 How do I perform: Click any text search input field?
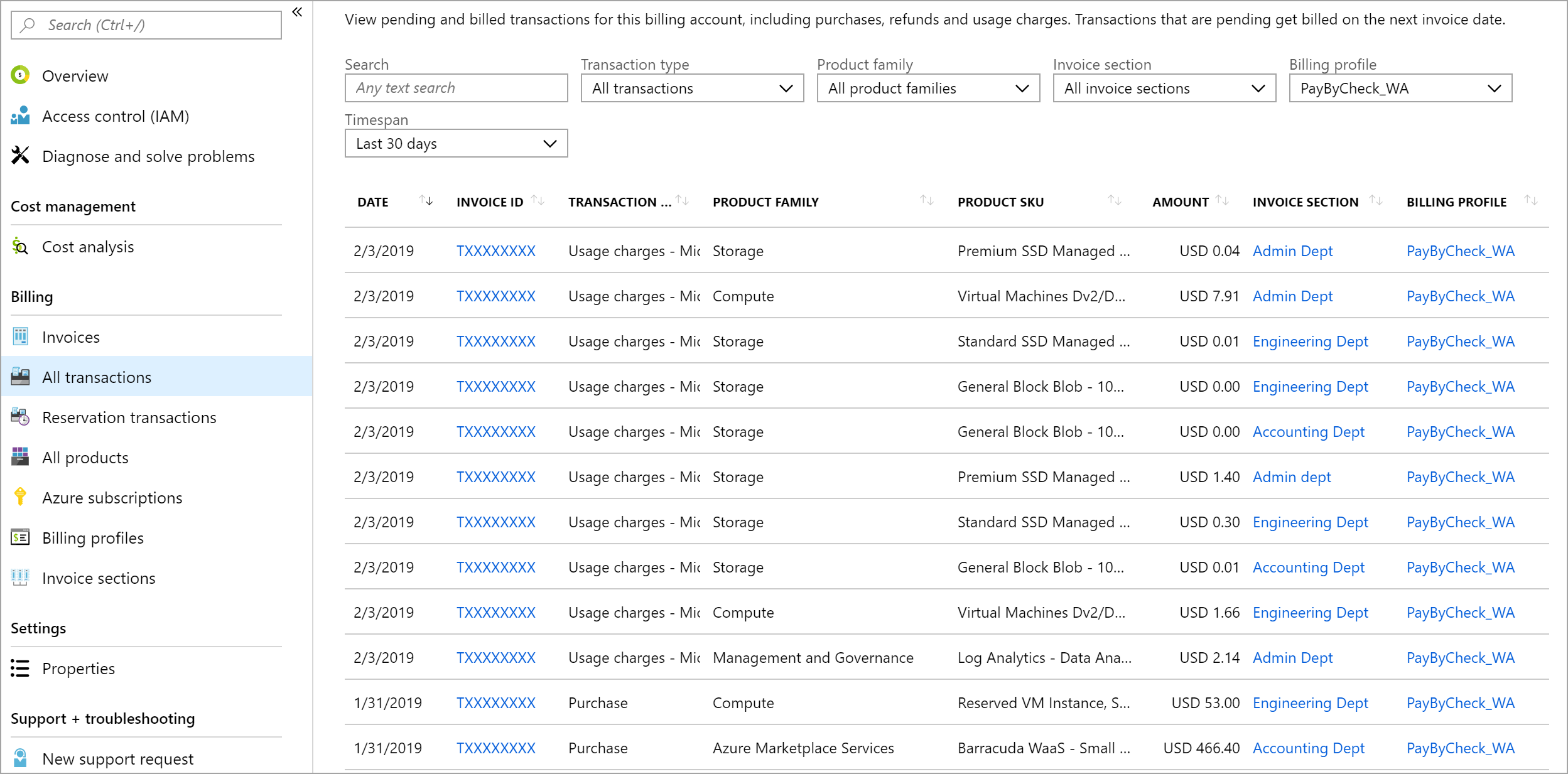(x=456, y=88)
